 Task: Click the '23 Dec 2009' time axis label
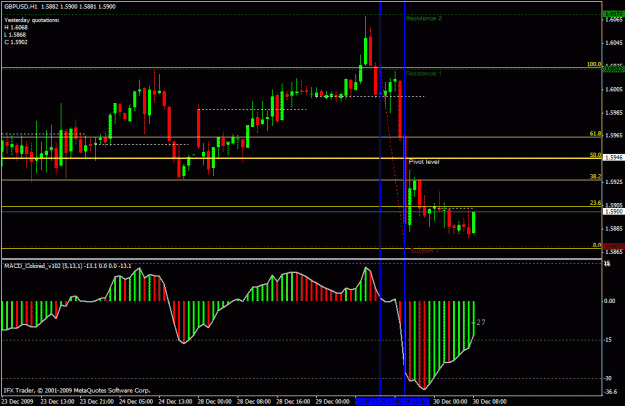point(17,401)
